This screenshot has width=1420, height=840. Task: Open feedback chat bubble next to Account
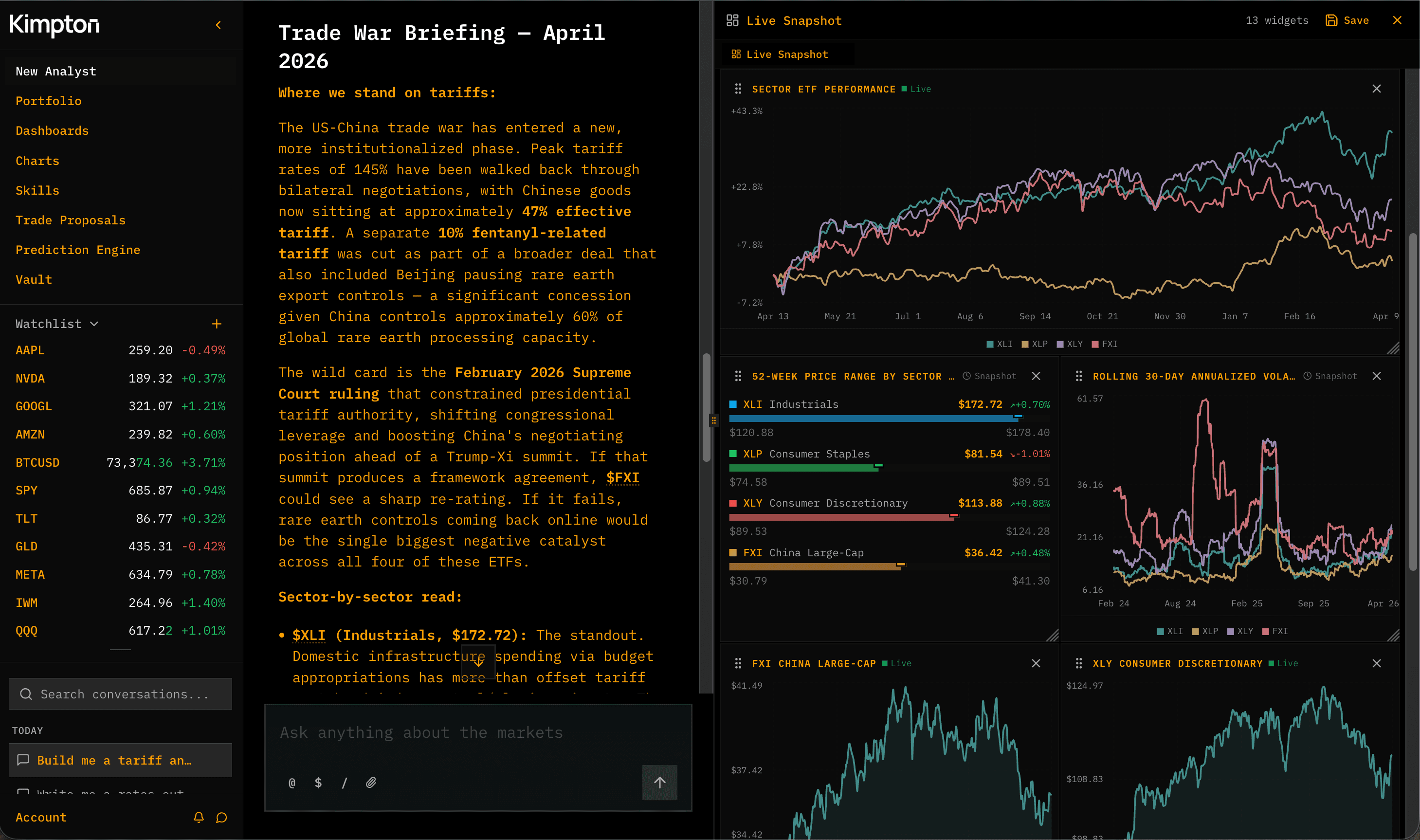tap(221, 817)
